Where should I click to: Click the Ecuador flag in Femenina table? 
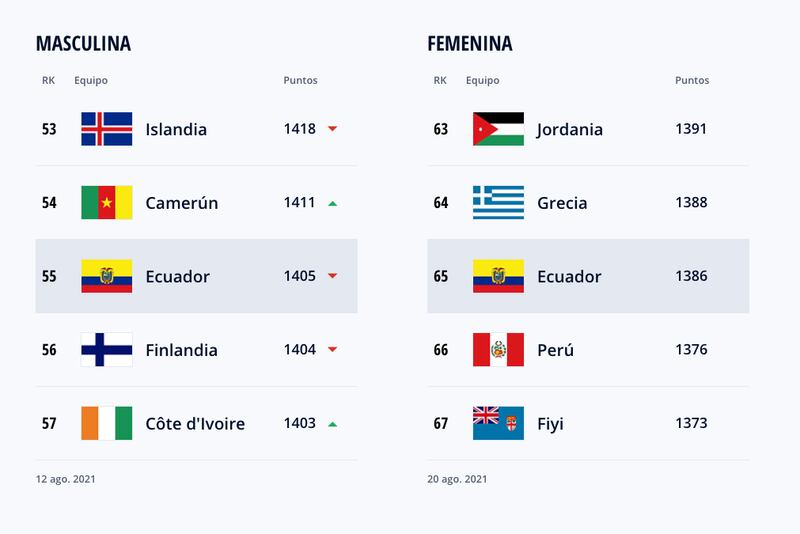[498, 276]
